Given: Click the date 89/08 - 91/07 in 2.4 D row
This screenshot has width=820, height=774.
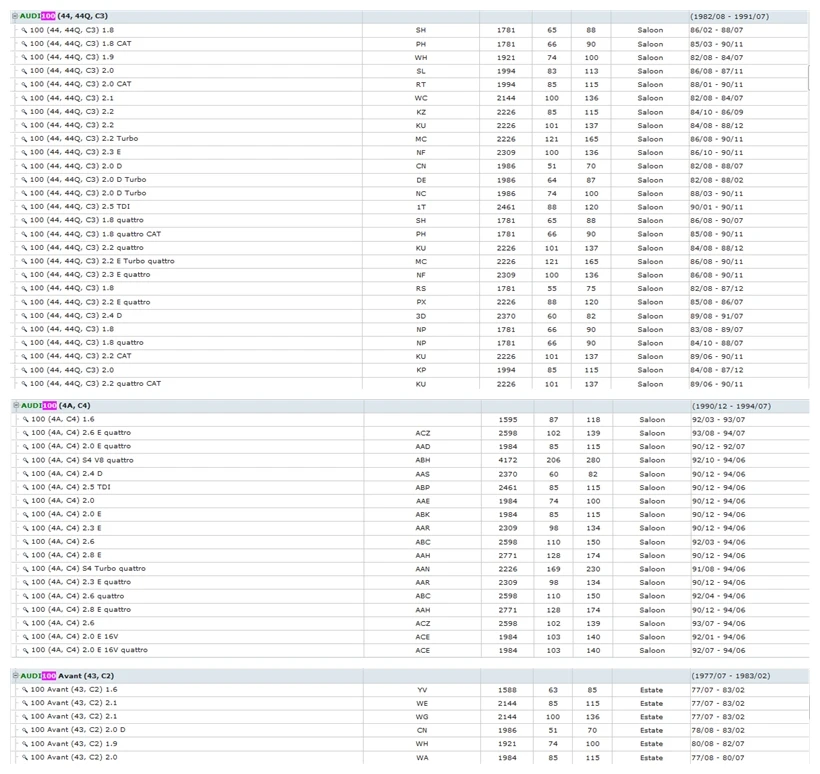Looking at the screenshot, I should tap(716, 316).
